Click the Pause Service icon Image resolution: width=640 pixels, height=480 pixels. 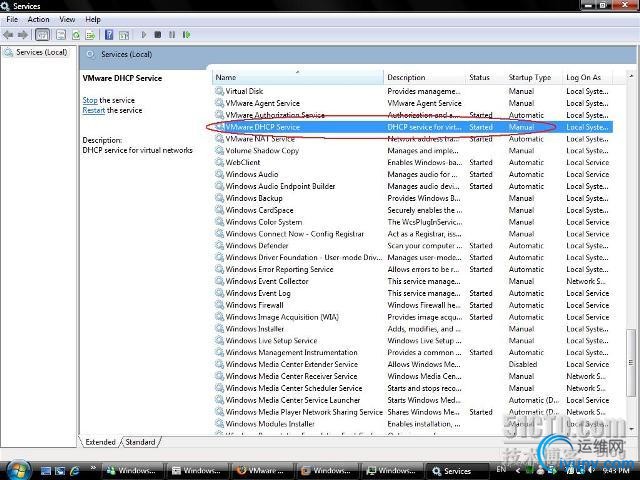(x=172, y=35)
